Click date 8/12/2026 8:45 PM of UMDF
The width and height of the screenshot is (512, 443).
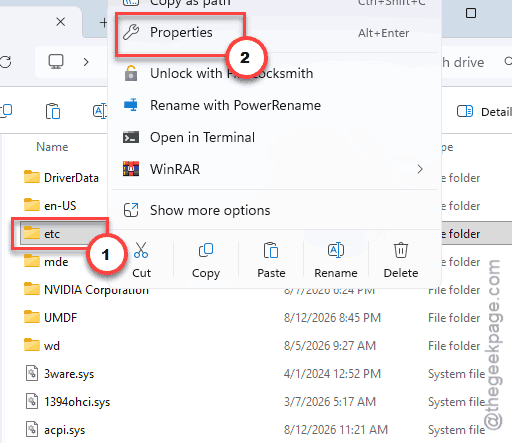(332, 318)
